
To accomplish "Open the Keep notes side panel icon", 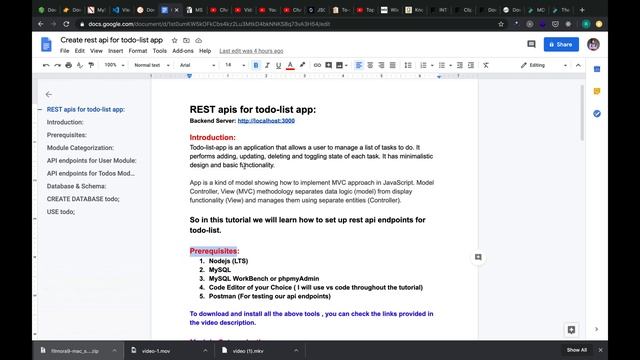I will pyautogui.click(x=597, y=91).
